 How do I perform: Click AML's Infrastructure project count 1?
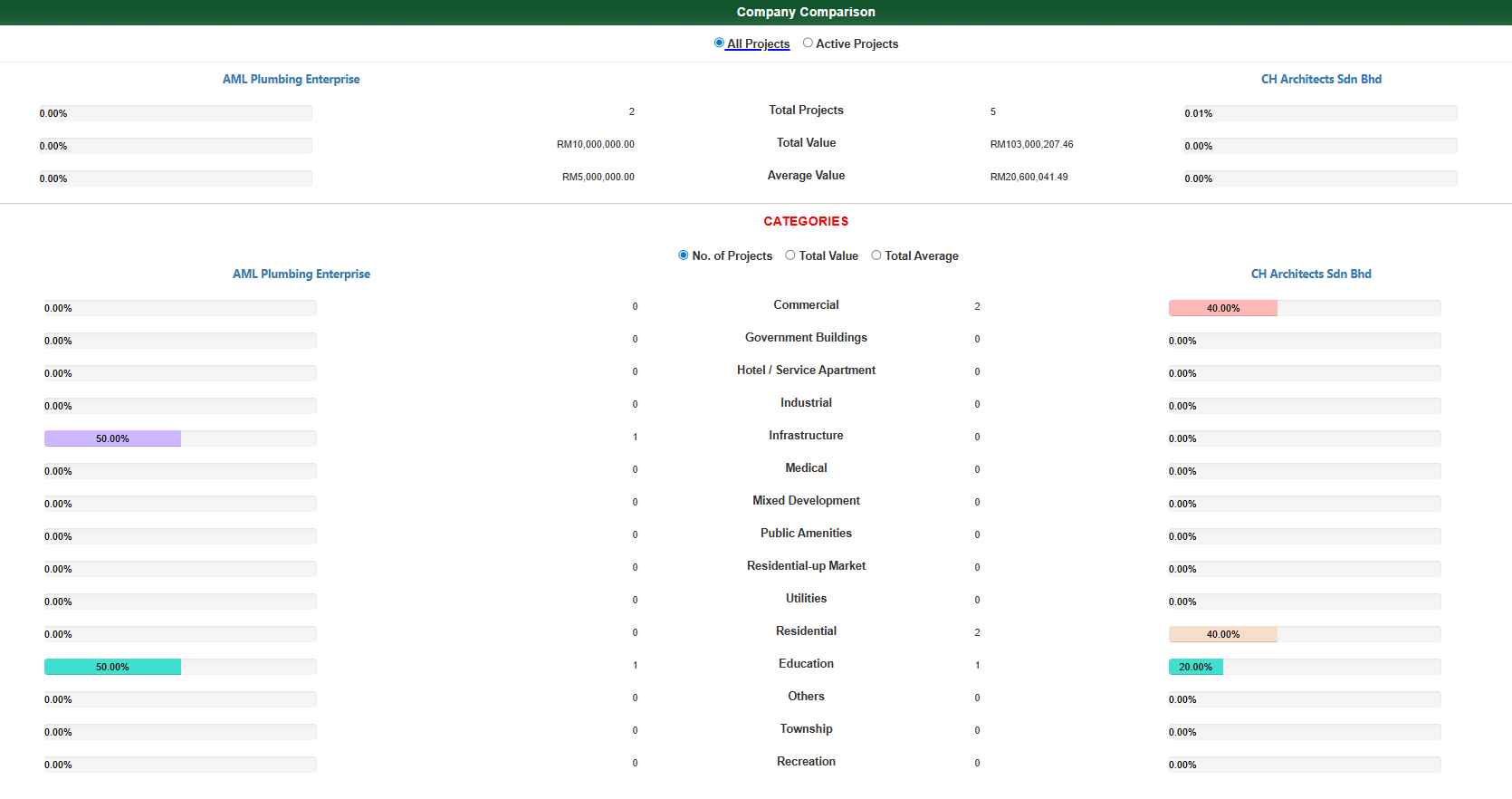tap(635, 437)
